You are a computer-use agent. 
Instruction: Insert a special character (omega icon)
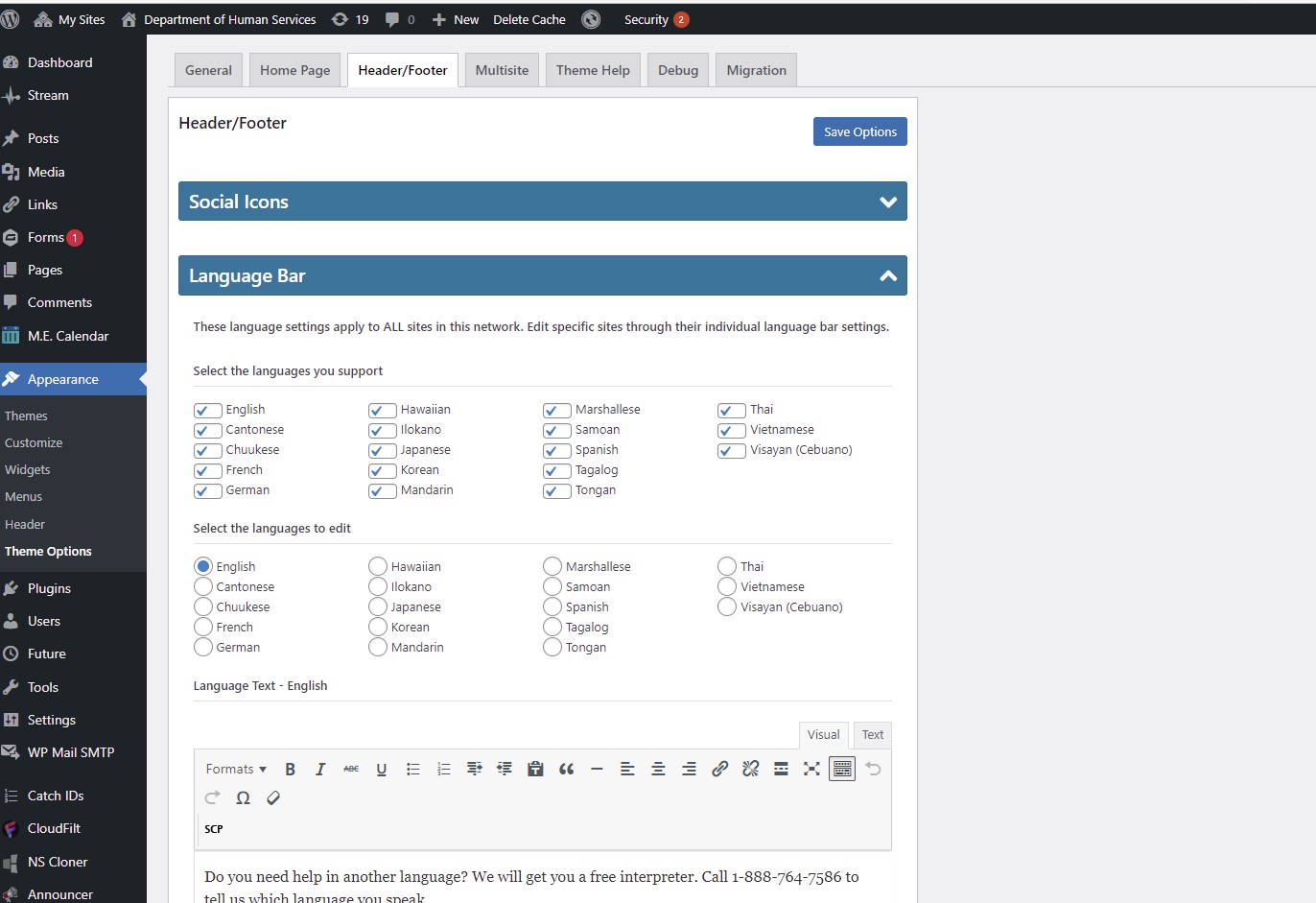point(243,797)
